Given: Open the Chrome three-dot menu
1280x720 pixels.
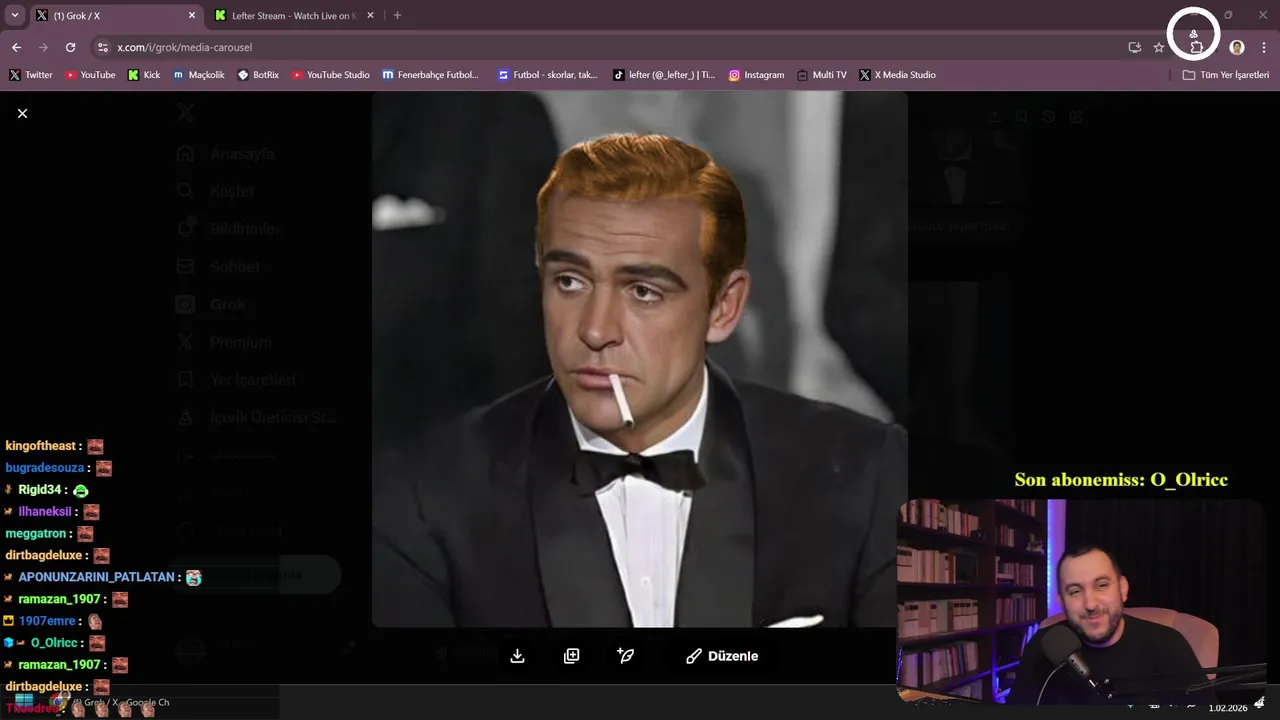Looking at the screenshot, I should 1264,47.
